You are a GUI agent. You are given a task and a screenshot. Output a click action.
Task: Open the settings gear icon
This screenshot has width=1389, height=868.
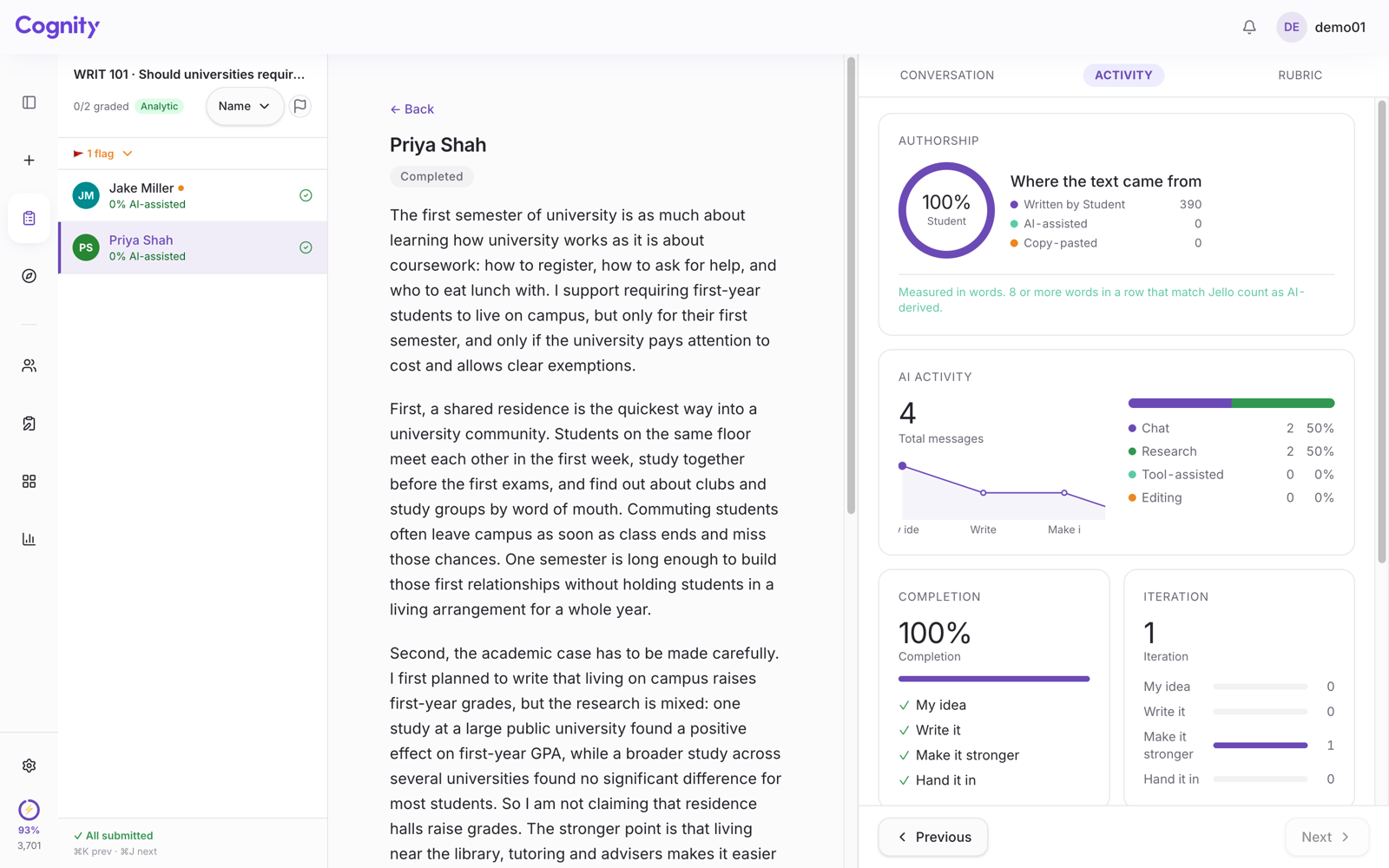(29, 766)
